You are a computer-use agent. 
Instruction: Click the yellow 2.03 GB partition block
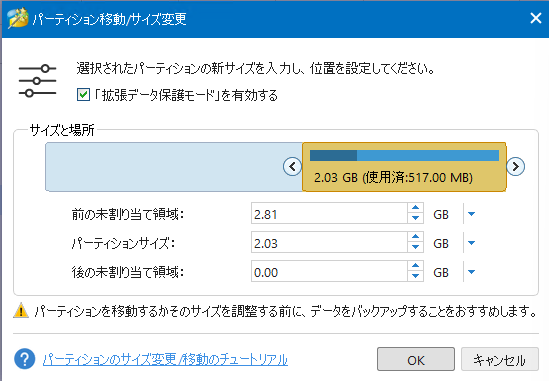[x=404, y=167]
